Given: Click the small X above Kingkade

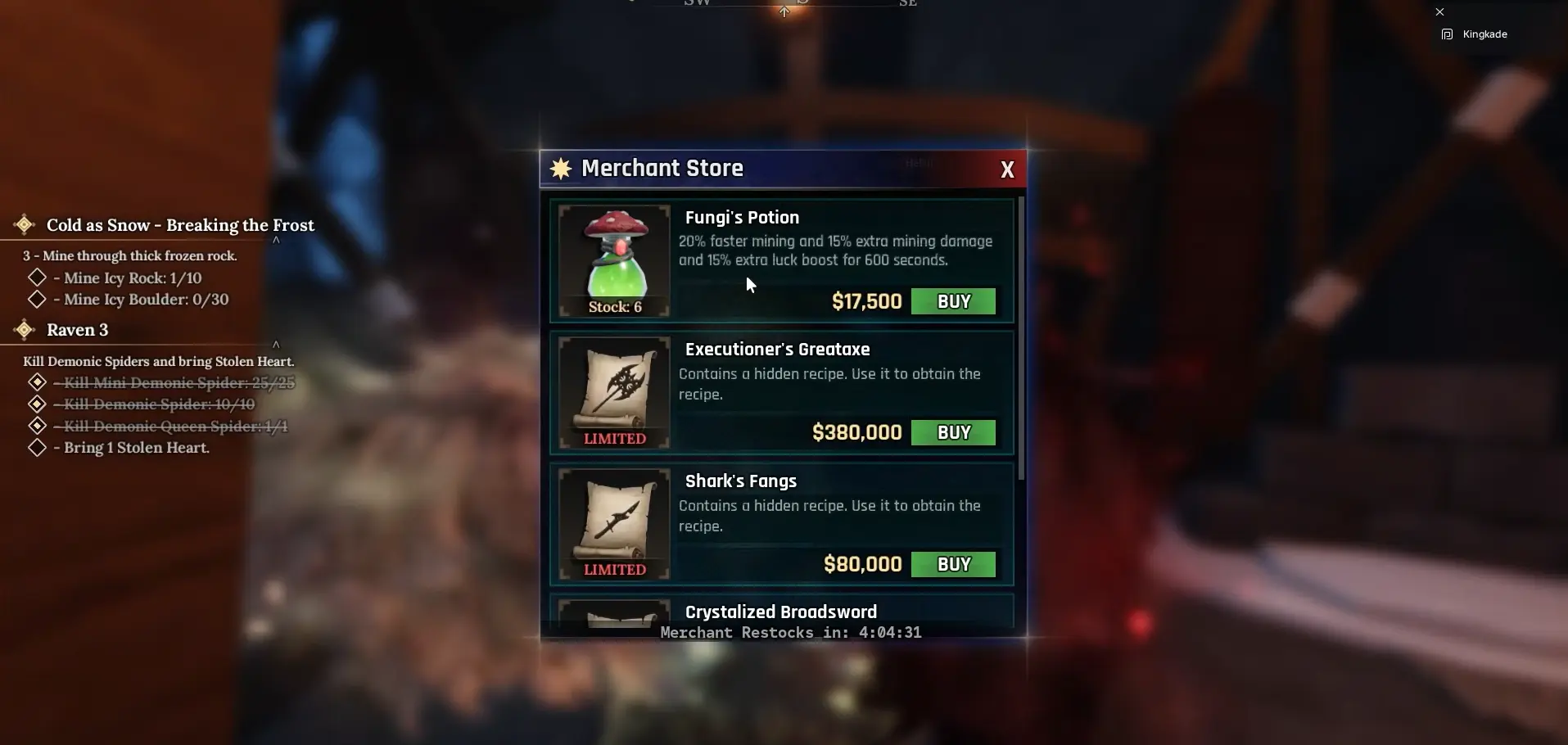Looking at the screenshot, I should coord(1439,12).
